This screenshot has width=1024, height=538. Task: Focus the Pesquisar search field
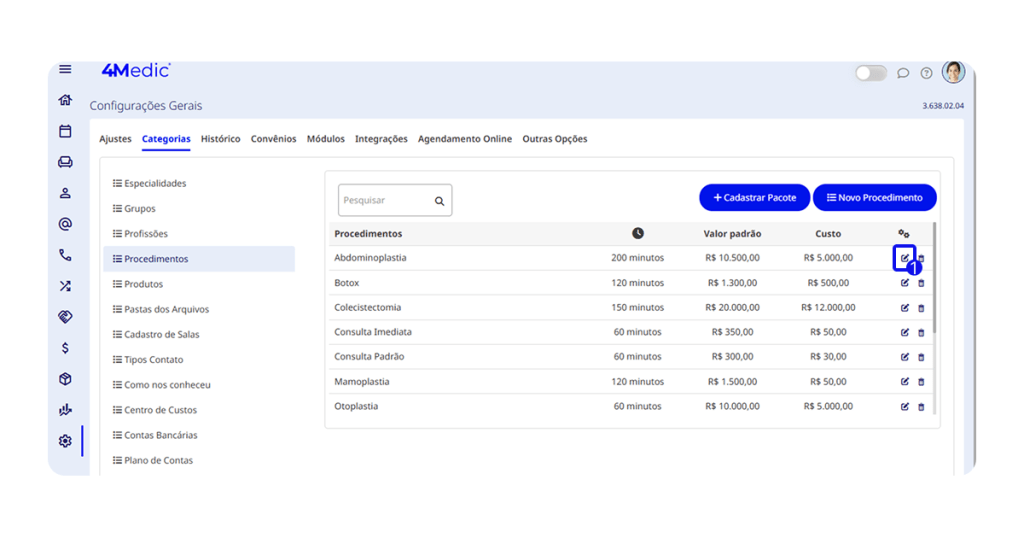385,201
